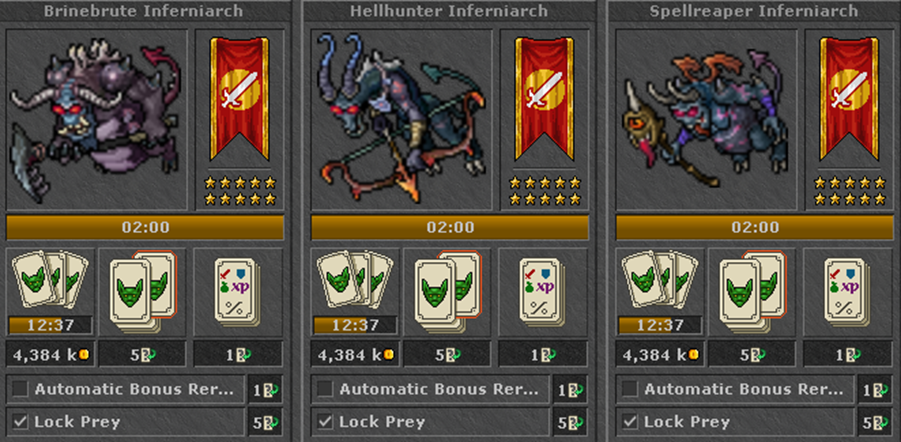Click the Brinebrute 4,384 k gold price button
This screenshot has height=442, width=901.
50,354
